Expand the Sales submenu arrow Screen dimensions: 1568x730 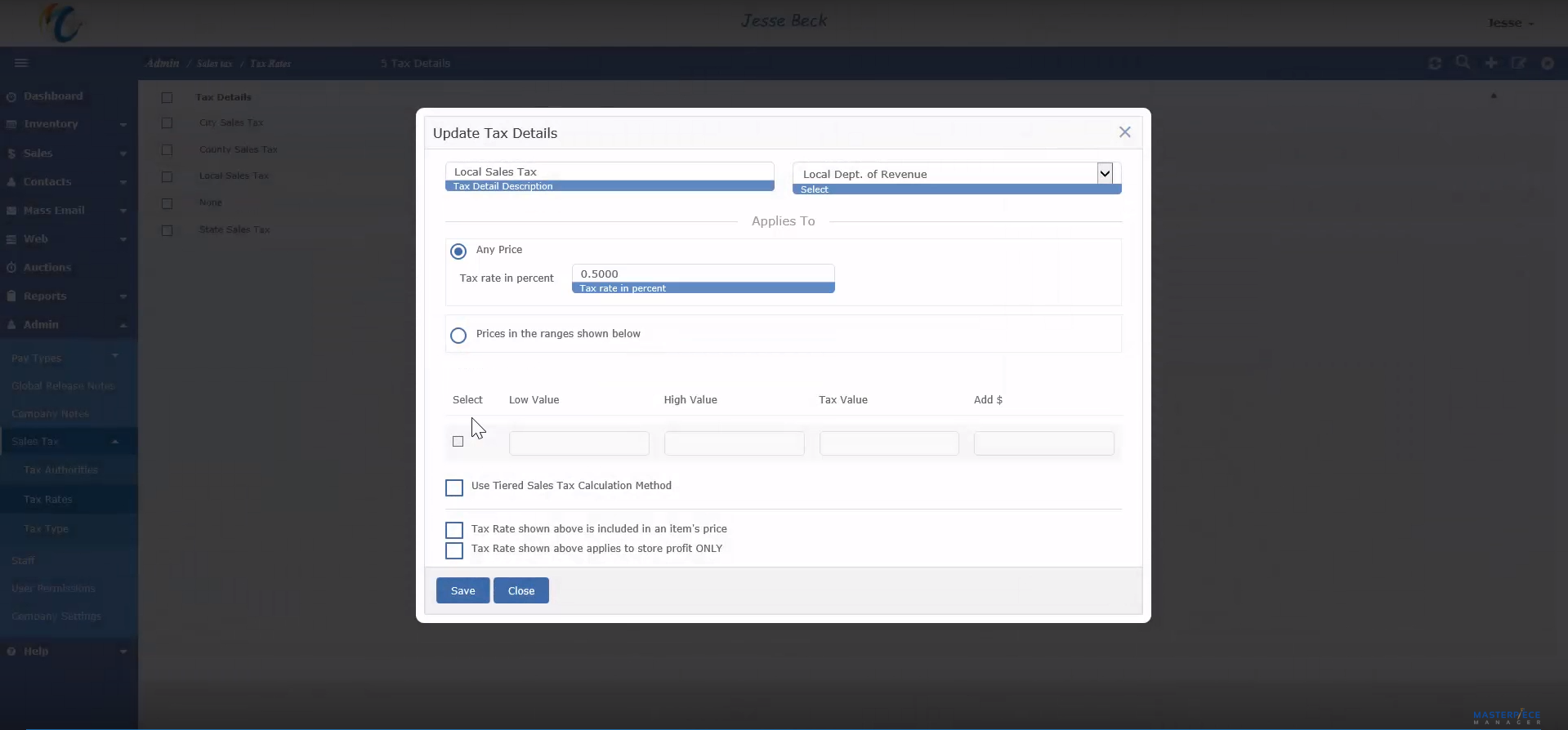123,154
